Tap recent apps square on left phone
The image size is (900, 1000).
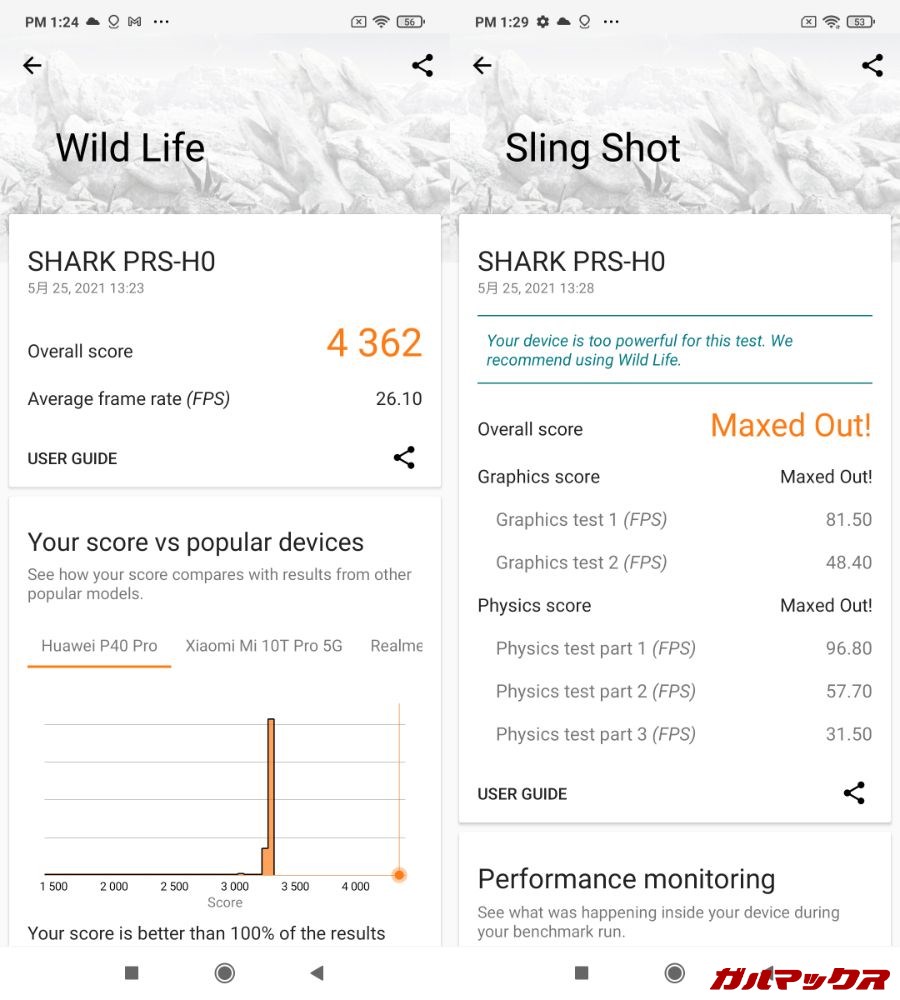point(131,972)
